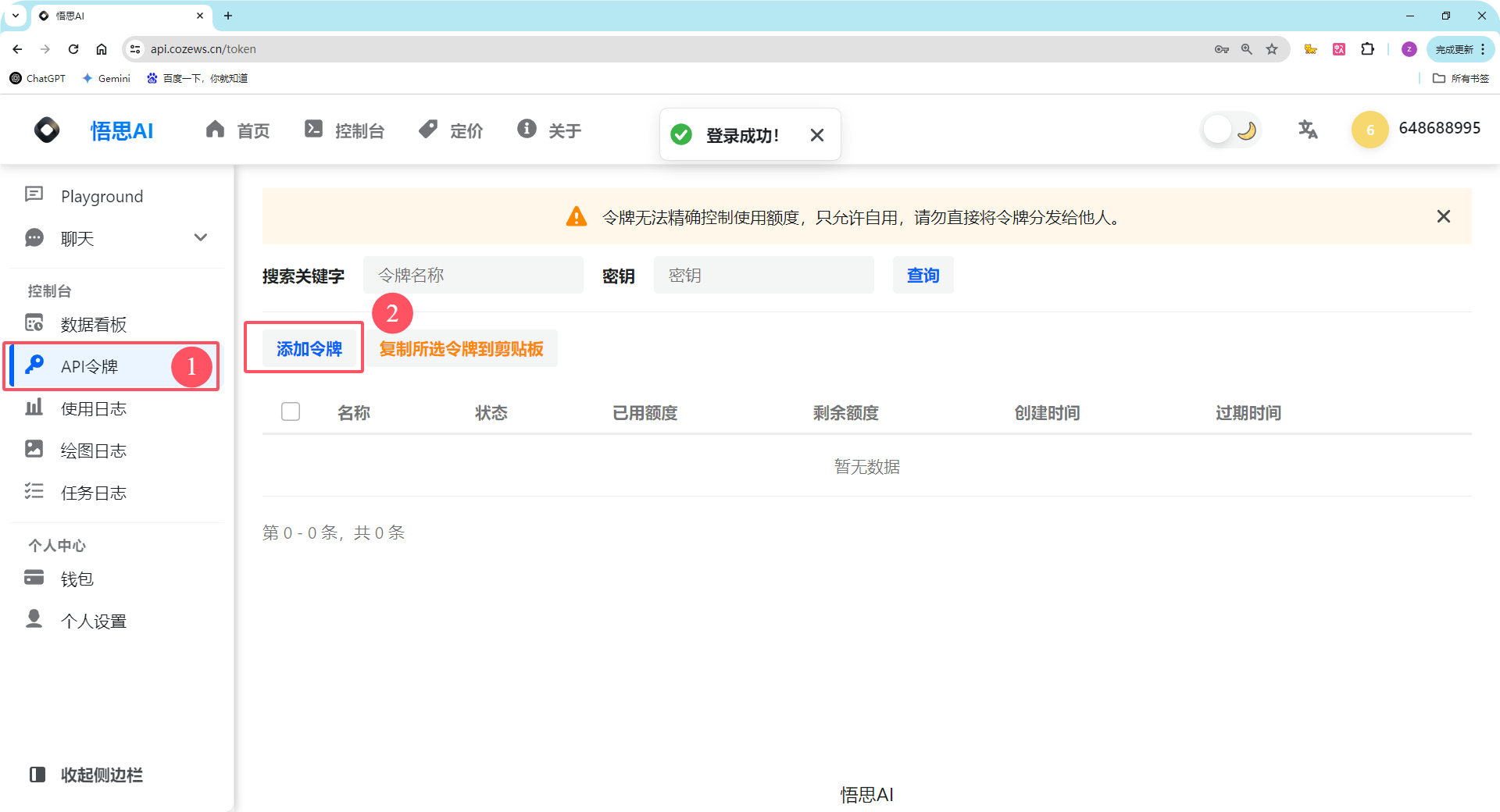
Task: Click the user avatar circle
Action: tap(1370, 130)
